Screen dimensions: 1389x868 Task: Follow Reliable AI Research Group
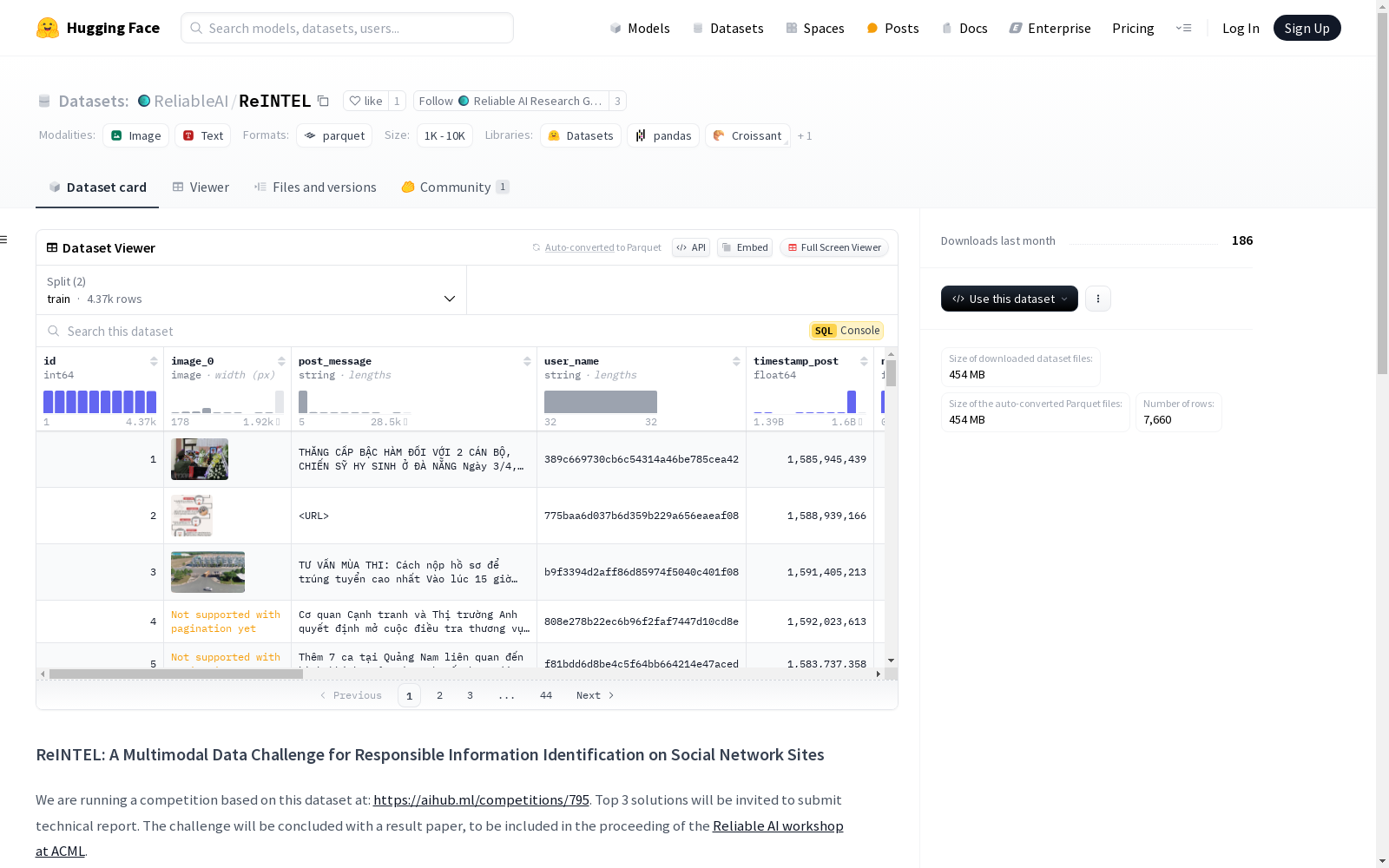[x=511, y=101]
